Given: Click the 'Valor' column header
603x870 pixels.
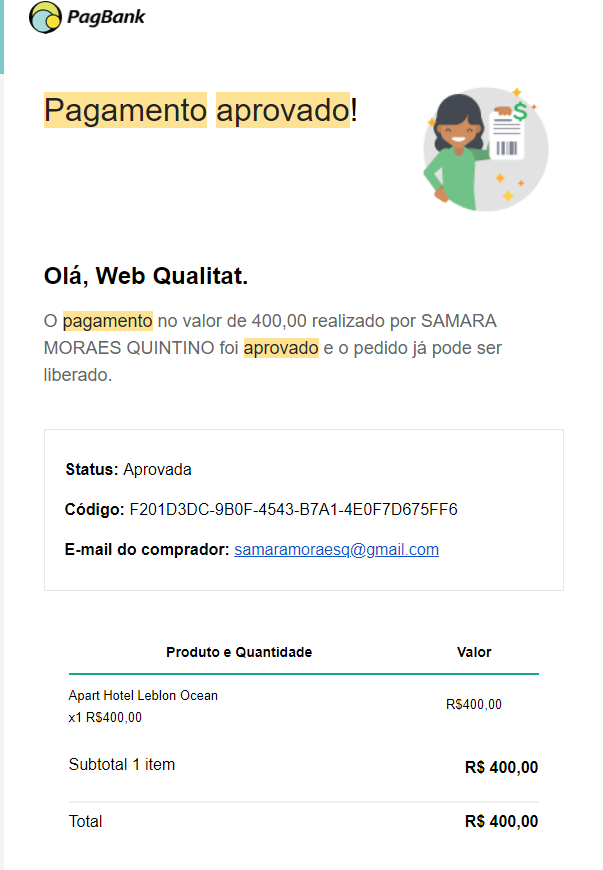Looking at the screenshot, I should click(x=474, y=652).
